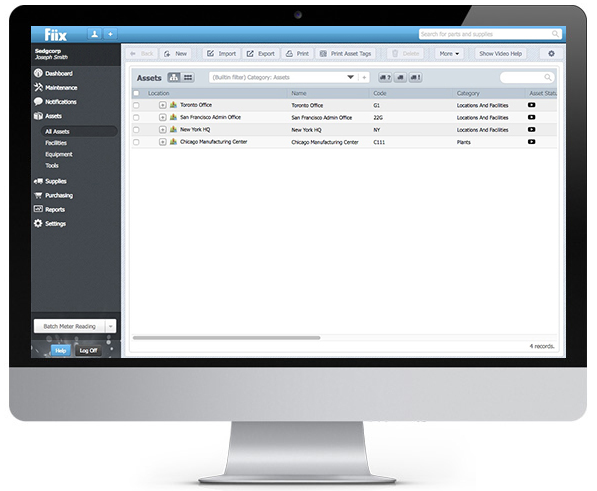Toggle asset status of San Francisco Admin Office

[532, 117]
